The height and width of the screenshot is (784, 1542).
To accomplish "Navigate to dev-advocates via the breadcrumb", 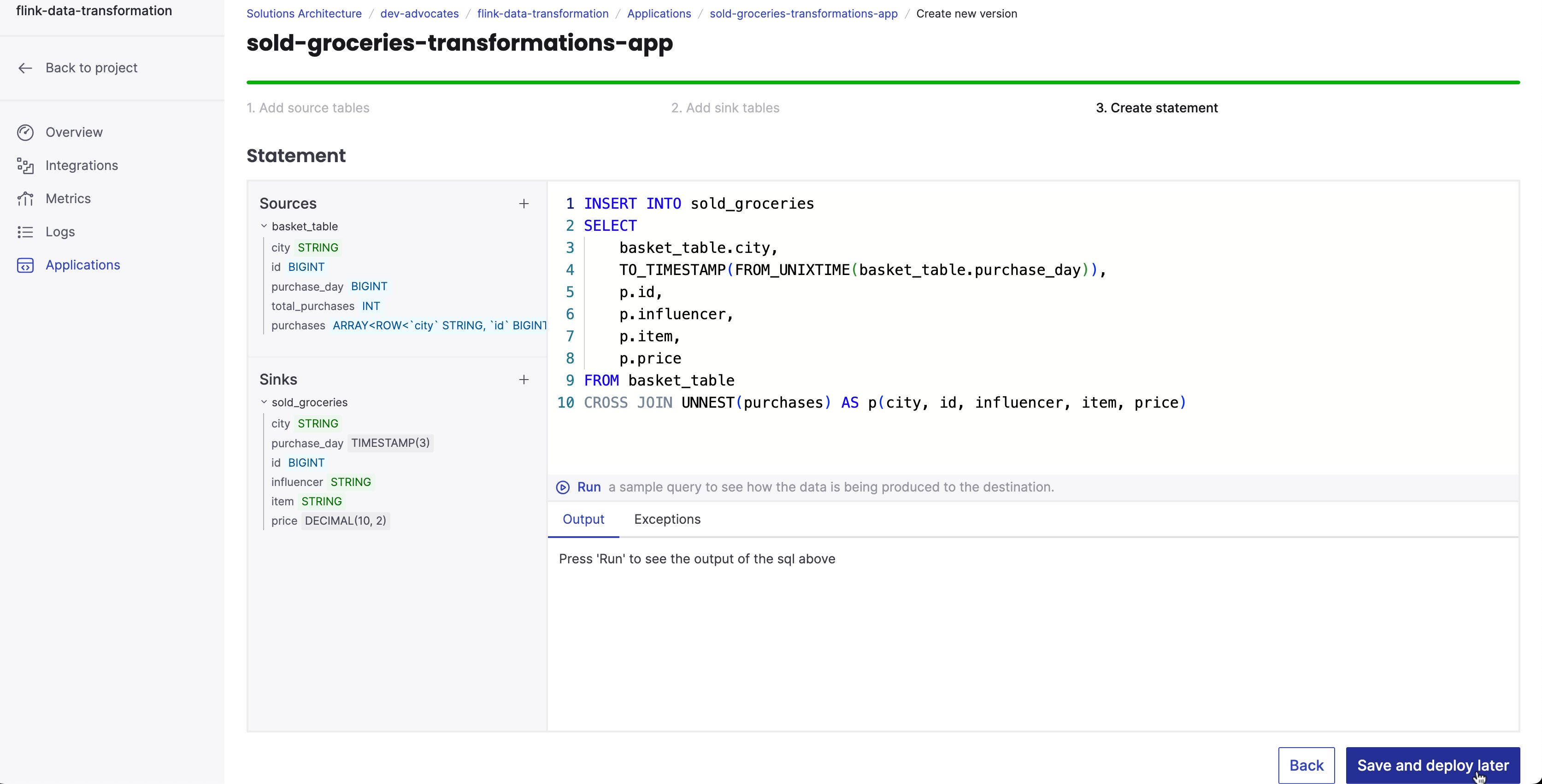I will click(419, 13).
